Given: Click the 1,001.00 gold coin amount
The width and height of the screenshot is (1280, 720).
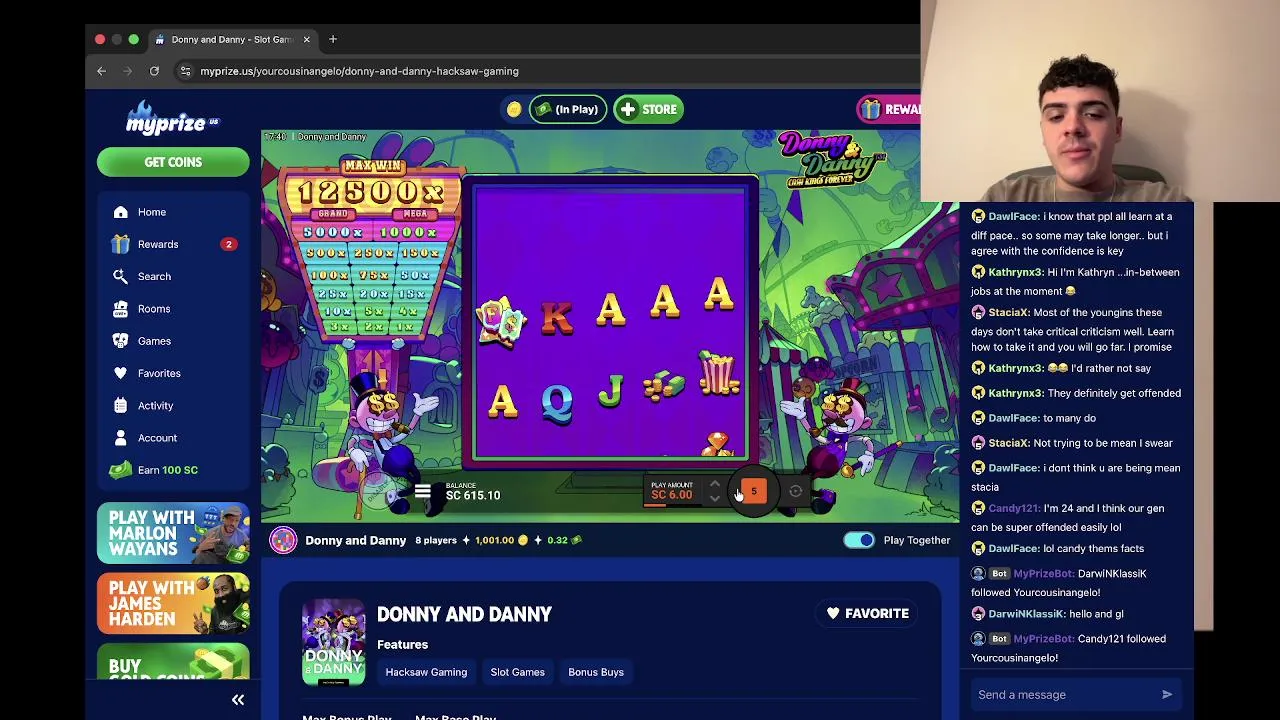Looking at the screenshot, I should point(494,540).
